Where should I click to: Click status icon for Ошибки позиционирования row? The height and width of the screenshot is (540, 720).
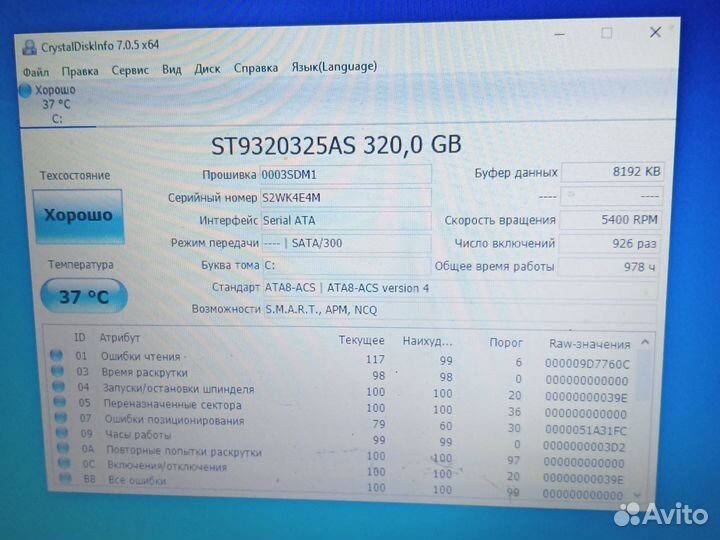(61, 417)
